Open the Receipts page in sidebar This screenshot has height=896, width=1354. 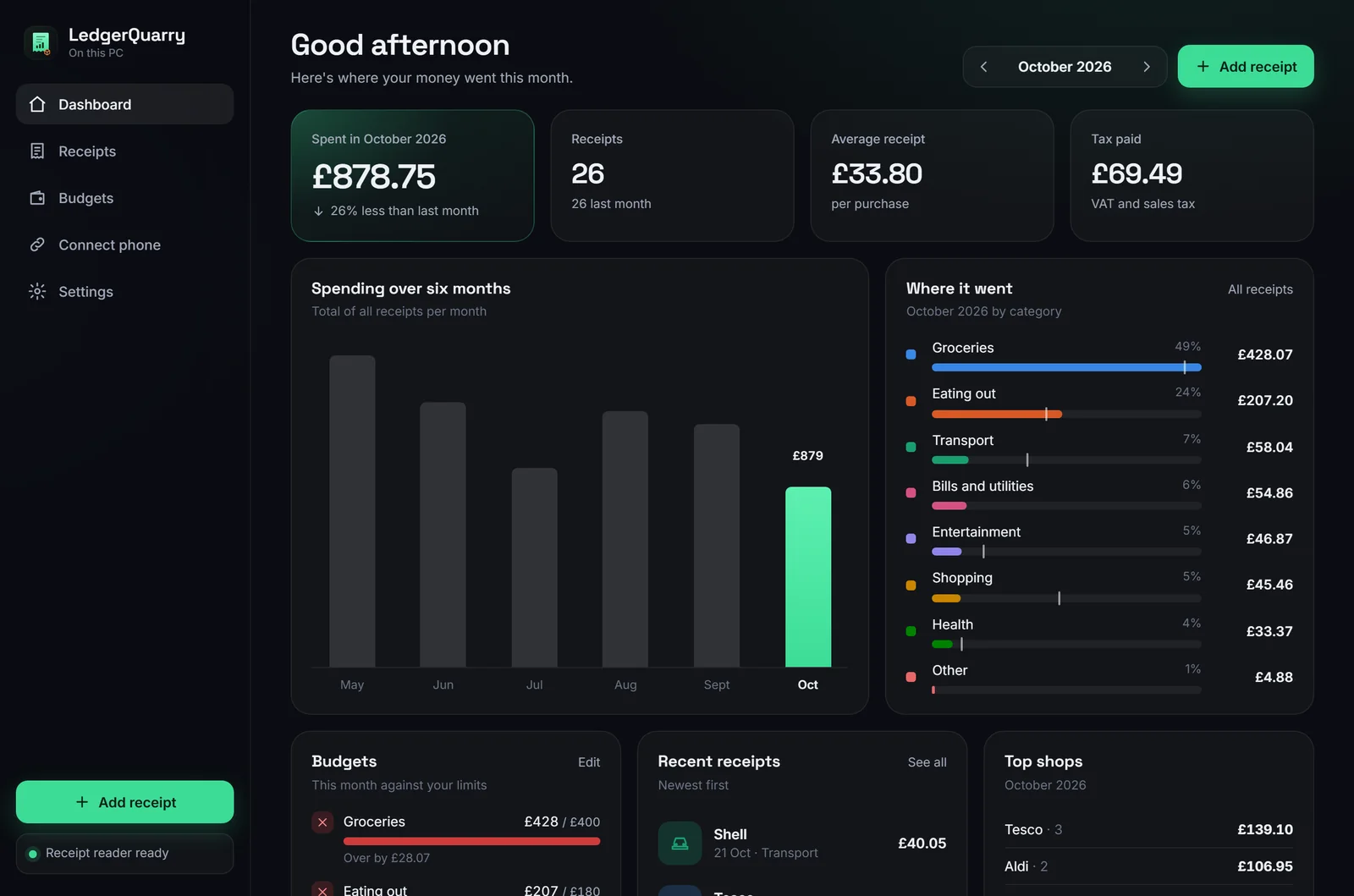pyautogui.click(x=124, y=151)
